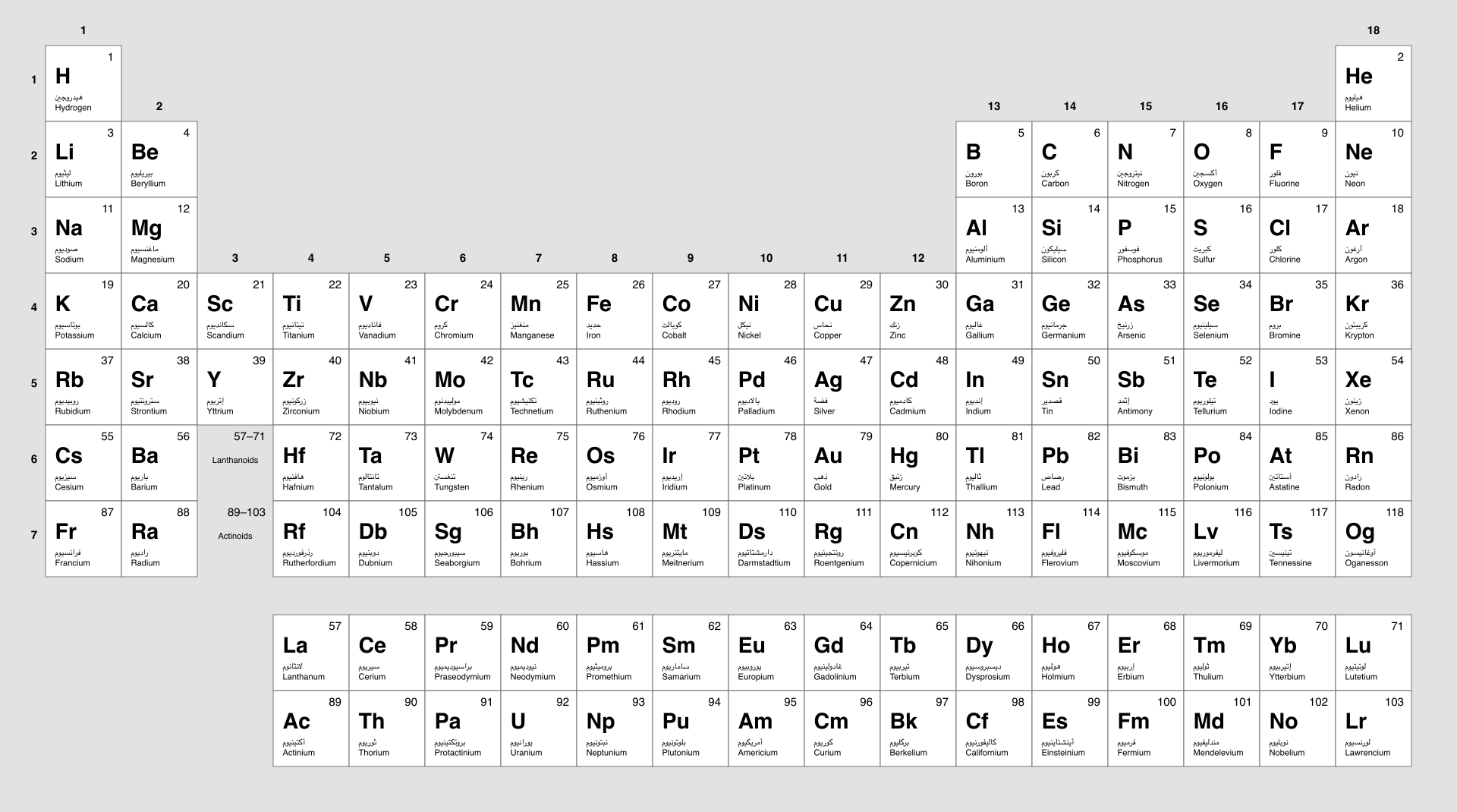Select the Carbon element cell
Viewport: 1457px width, 812px height.
1070,159
